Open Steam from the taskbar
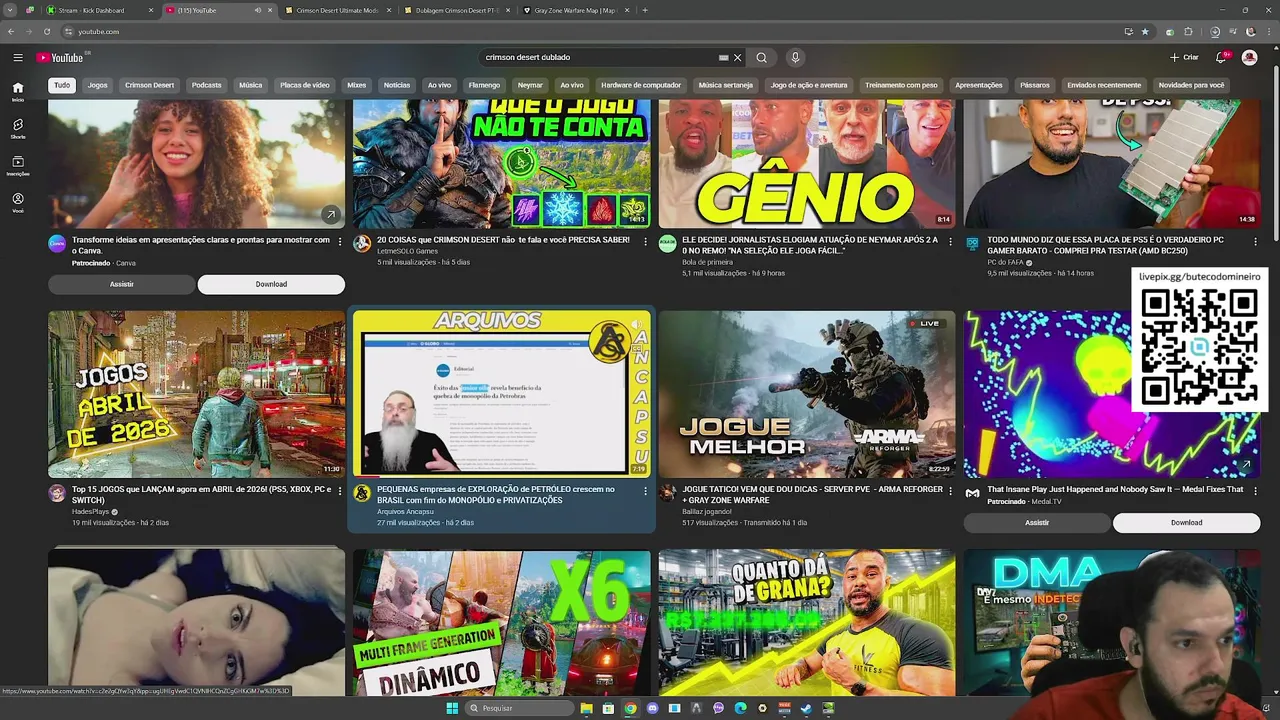 pyautogui.click(x=806, y=708)
